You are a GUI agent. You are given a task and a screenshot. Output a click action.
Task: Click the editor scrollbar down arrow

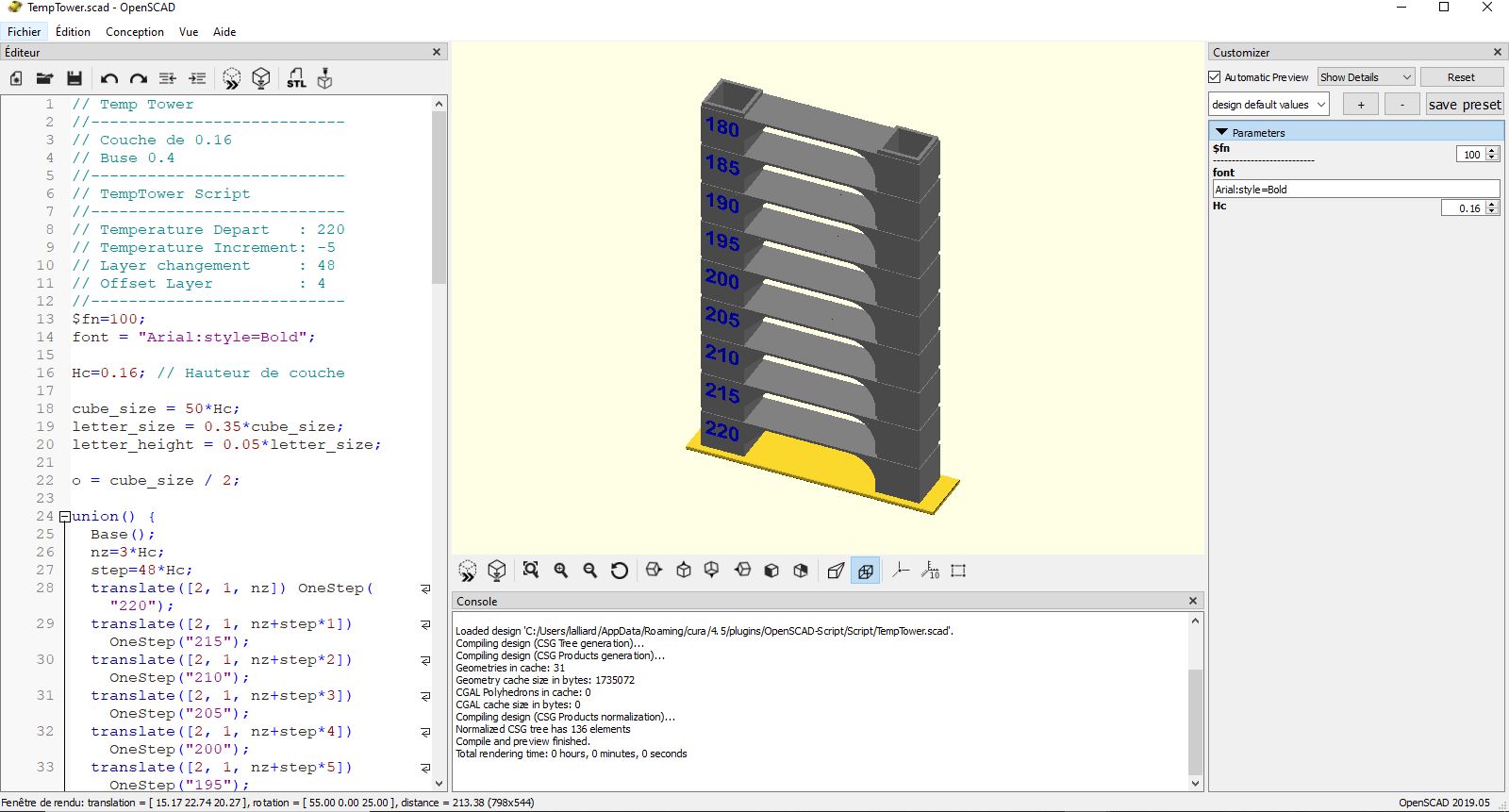click(x=439, y=783)
